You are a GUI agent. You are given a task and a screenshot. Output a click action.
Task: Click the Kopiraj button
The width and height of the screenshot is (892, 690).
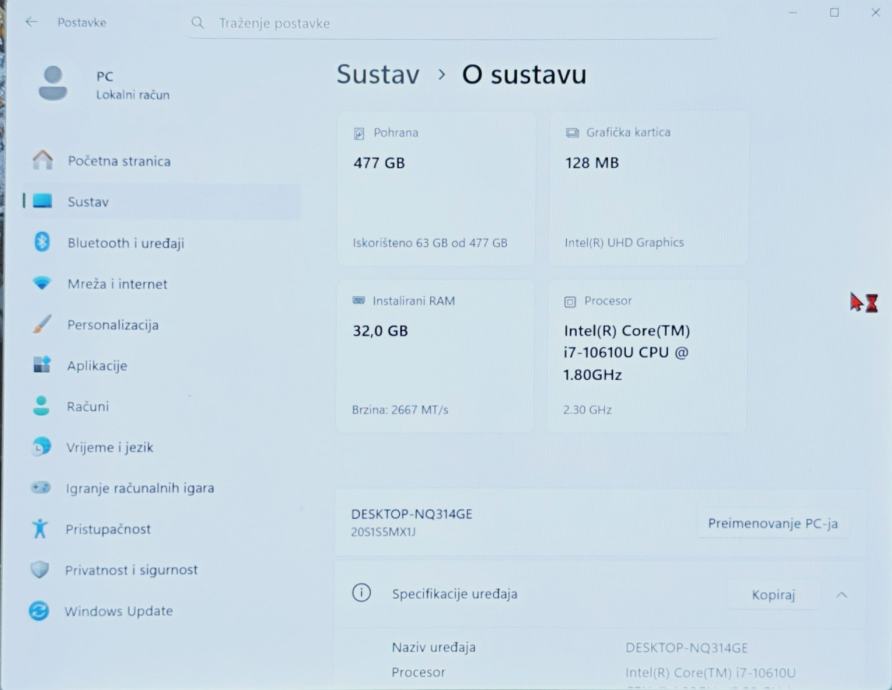[x=773, y=594]
